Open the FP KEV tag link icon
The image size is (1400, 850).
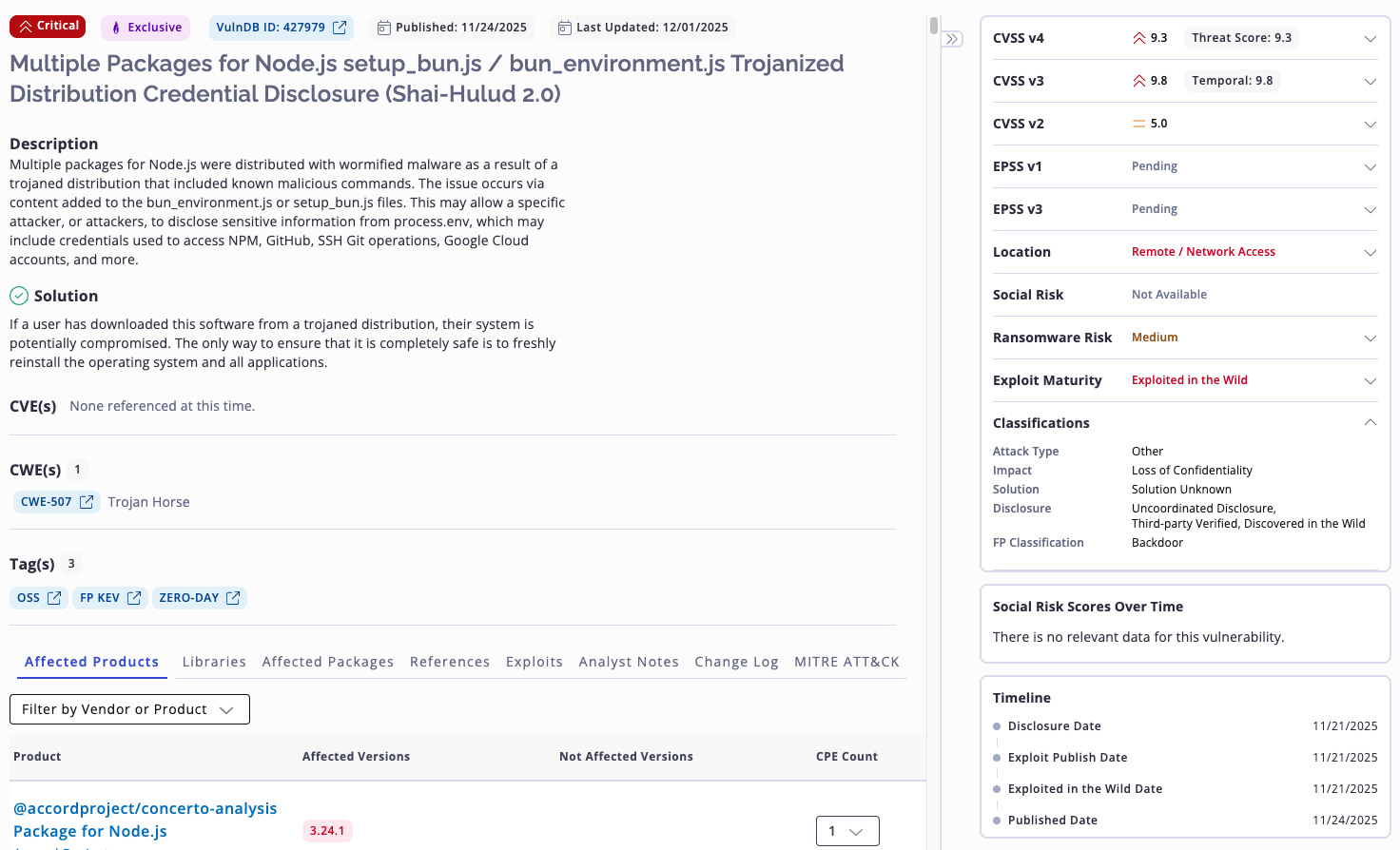[x=134, y=598]
